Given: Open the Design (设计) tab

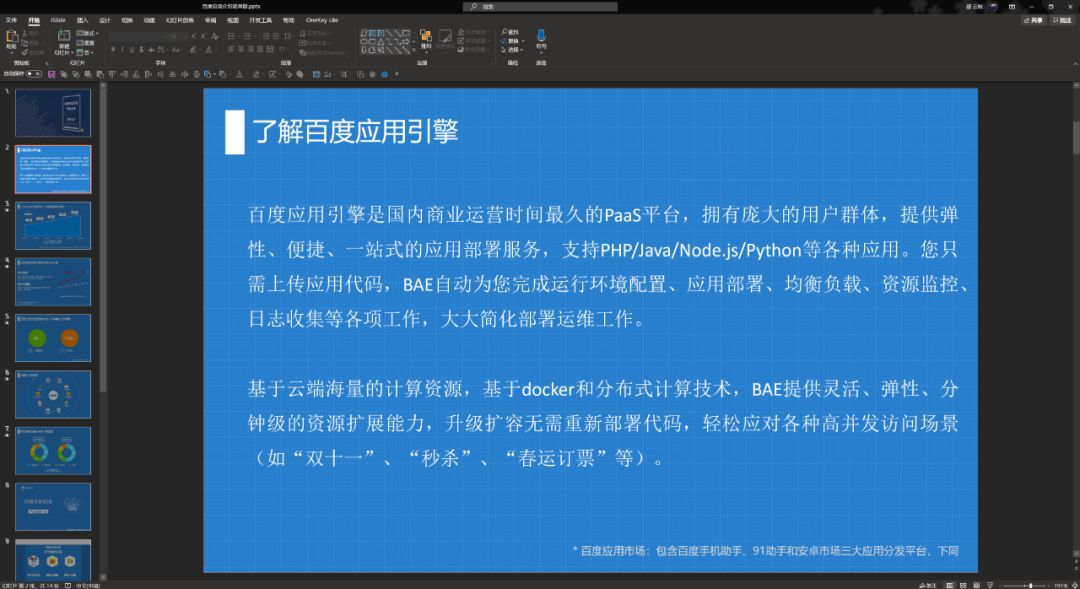Looking at the screenshot, I should click(105, 21).
